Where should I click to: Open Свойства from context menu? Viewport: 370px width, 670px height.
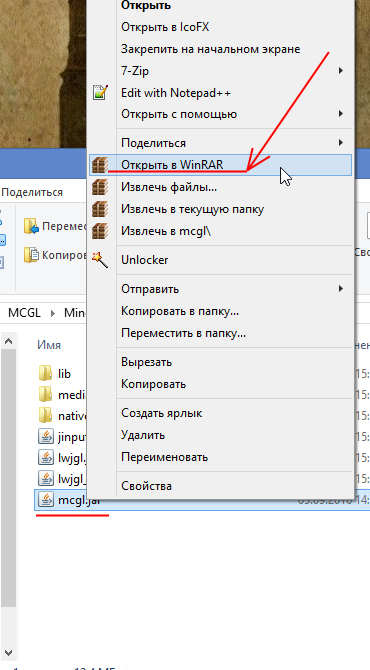(147, 486)
